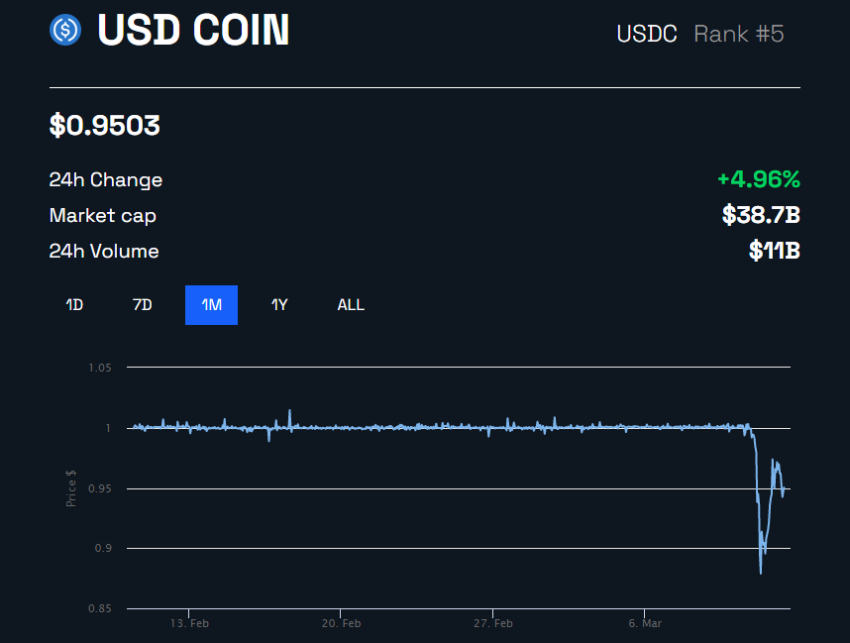Click the 27. Feb date label
Viewport: 850px width, 643px height.
tap(493, 623)
